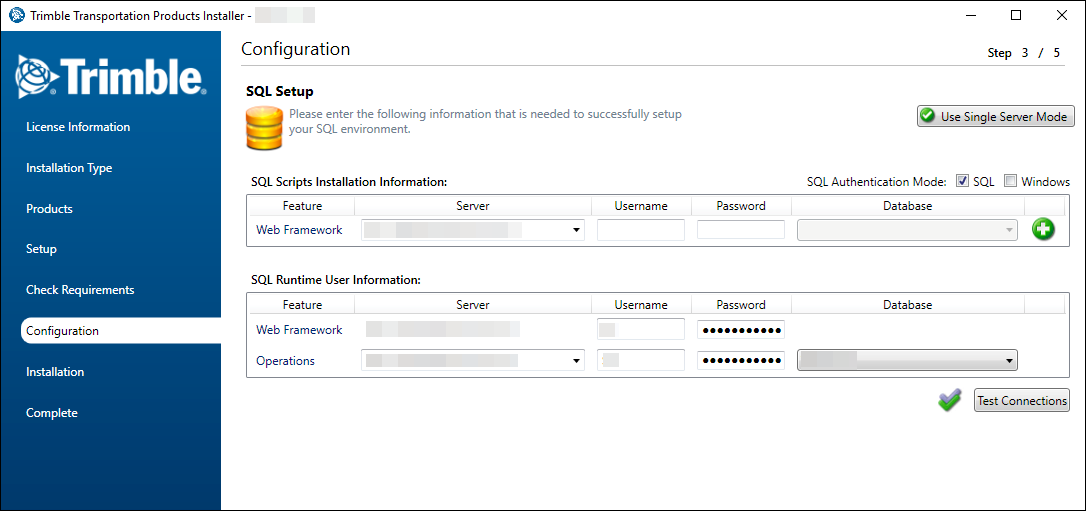The height and width of the screenshot is (511, 1086).
Task: Click the green checkmark connection status icon
Action: (949, 400)
